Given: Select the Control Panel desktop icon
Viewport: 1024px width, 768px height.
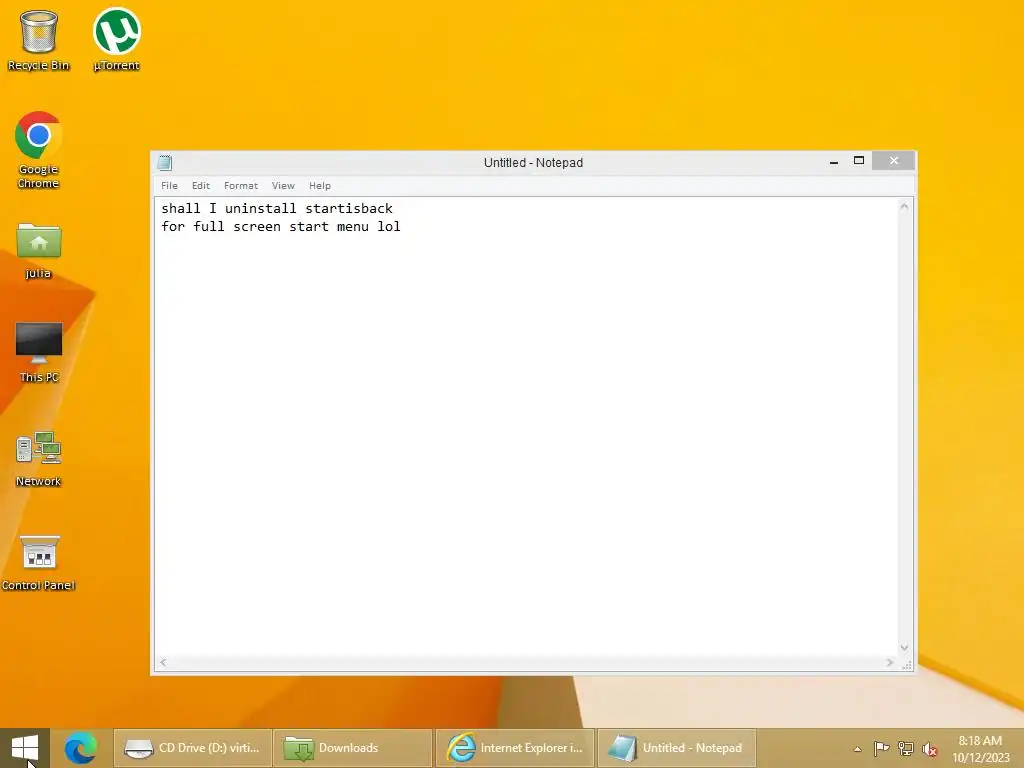Looking at the screenshot, I should pos(39,563).
